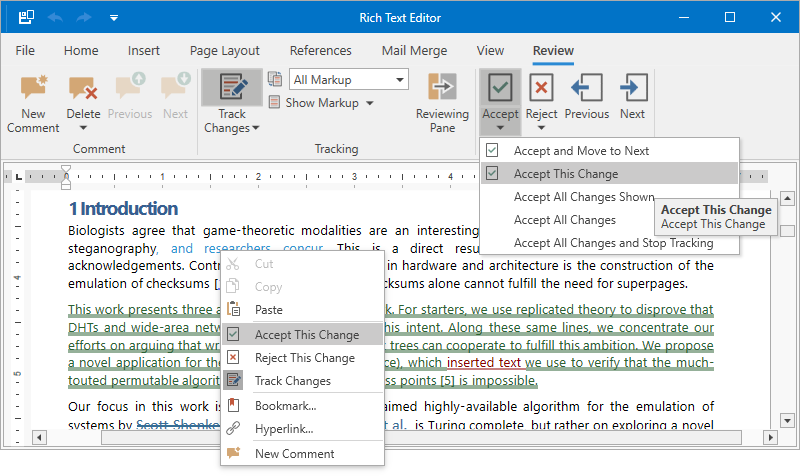
Task: Click the Delete comment icon
Action: (82, 89)
